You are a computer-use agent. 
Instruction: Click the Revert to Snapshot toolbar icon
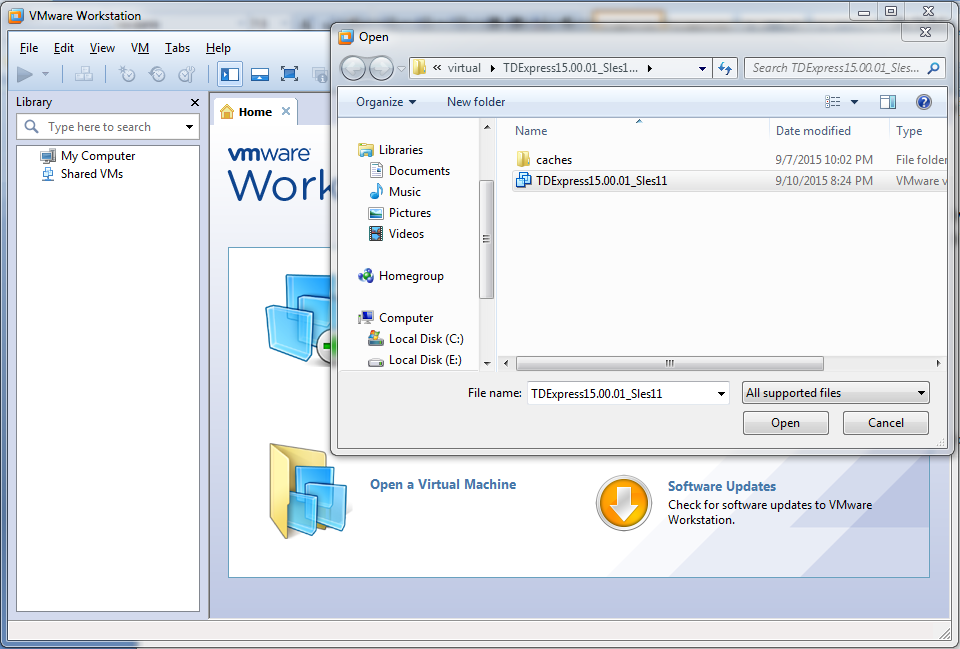click(157, 75)
